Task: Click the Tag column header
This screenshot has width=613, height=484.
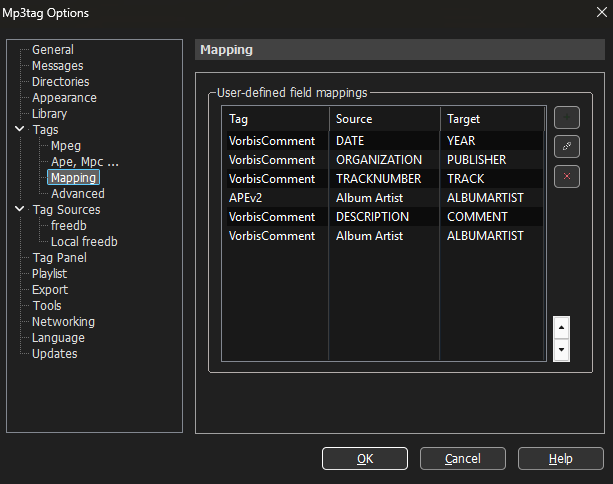Action: pyautogui.click(x=276, y=119)
